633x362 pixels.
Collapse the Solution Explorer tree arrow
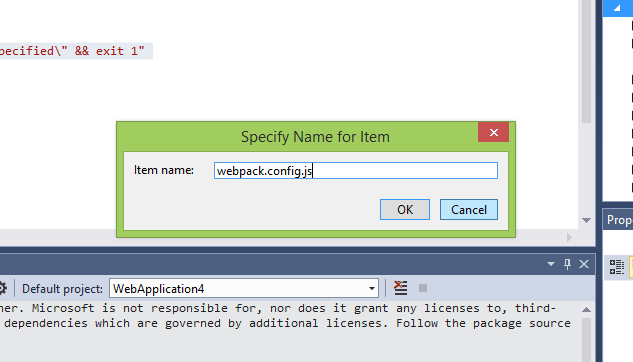coord(617,8)
